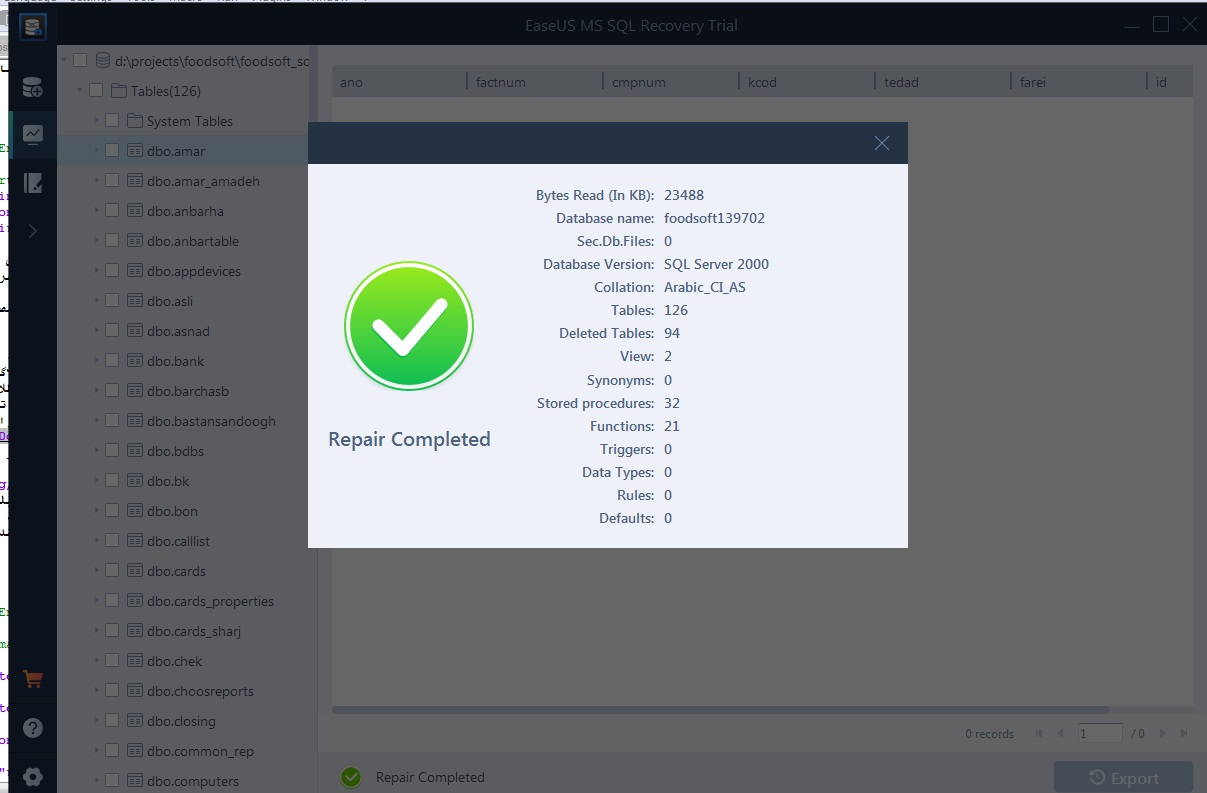
Task: Expand the dbo.bk node
Action: click(97, 481)
